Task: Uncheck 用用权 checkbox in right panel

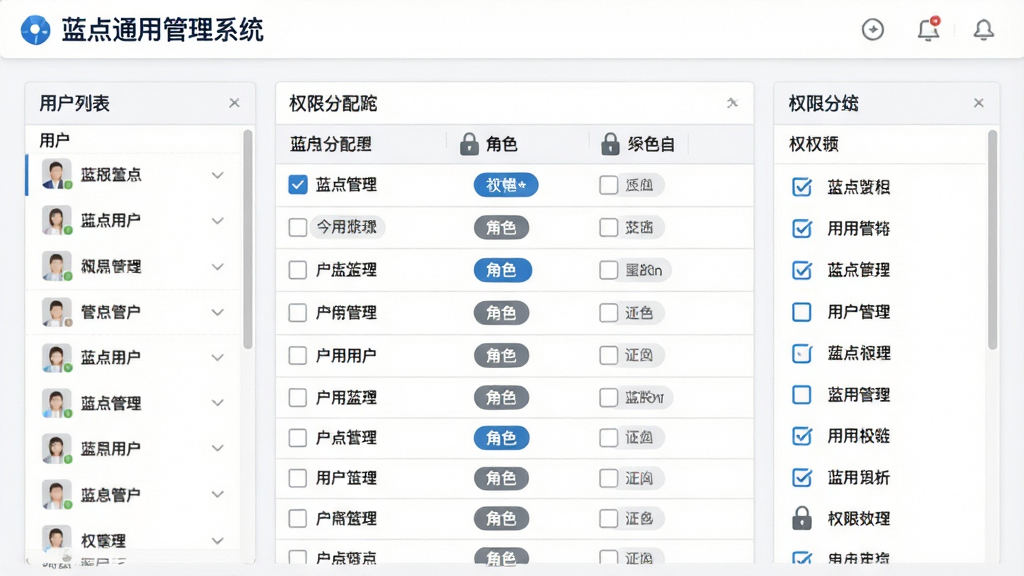Action: click(x=801, y=436)
